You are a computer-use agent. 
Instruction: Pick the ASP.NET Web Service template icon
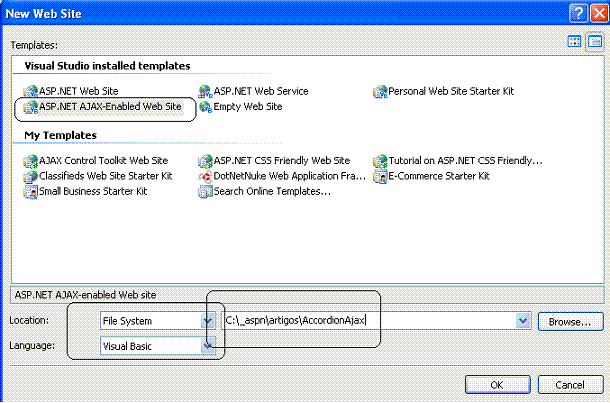tap(205, 92)
